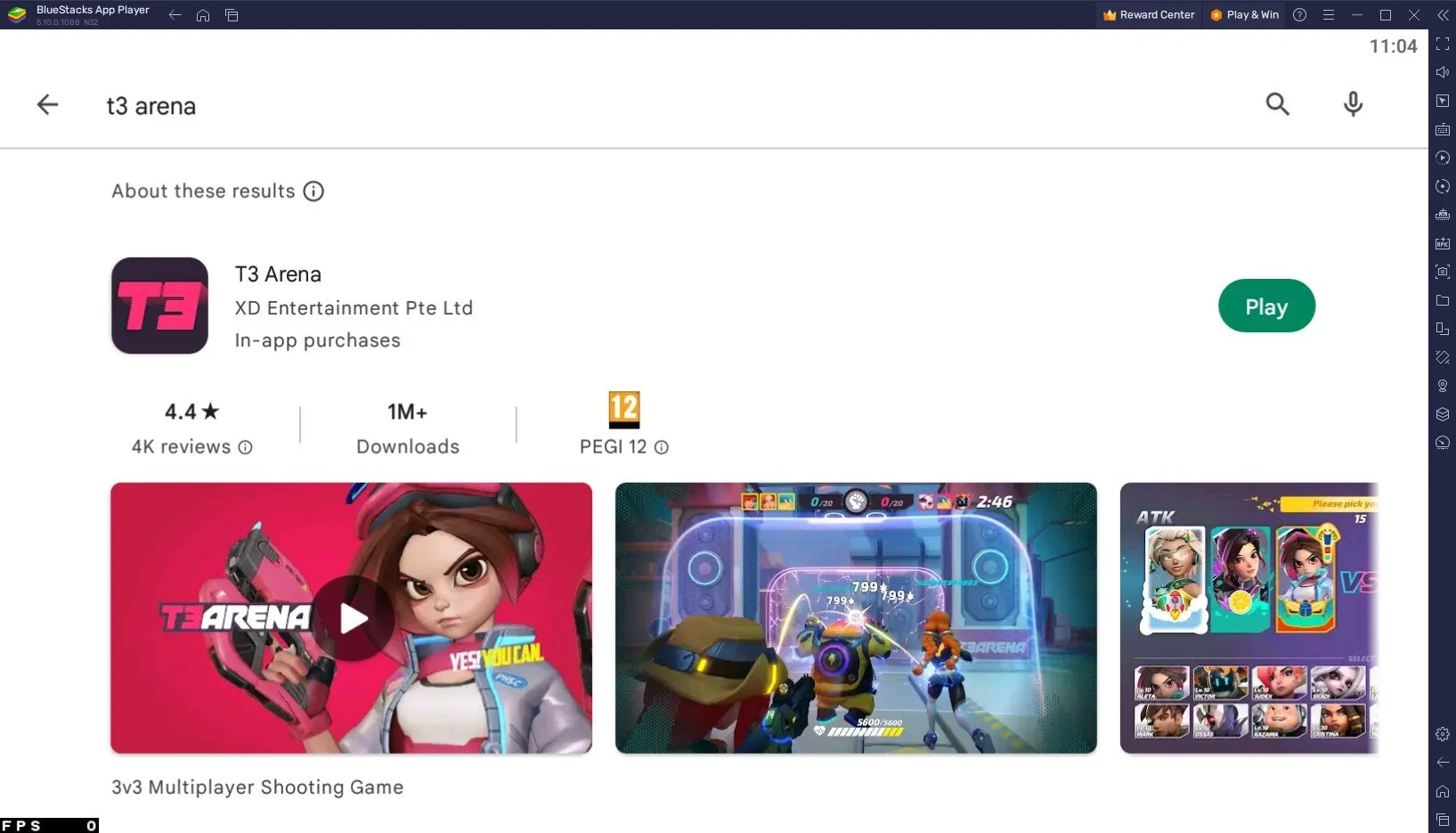Click In-app purchases label

[x=317, y=340]
